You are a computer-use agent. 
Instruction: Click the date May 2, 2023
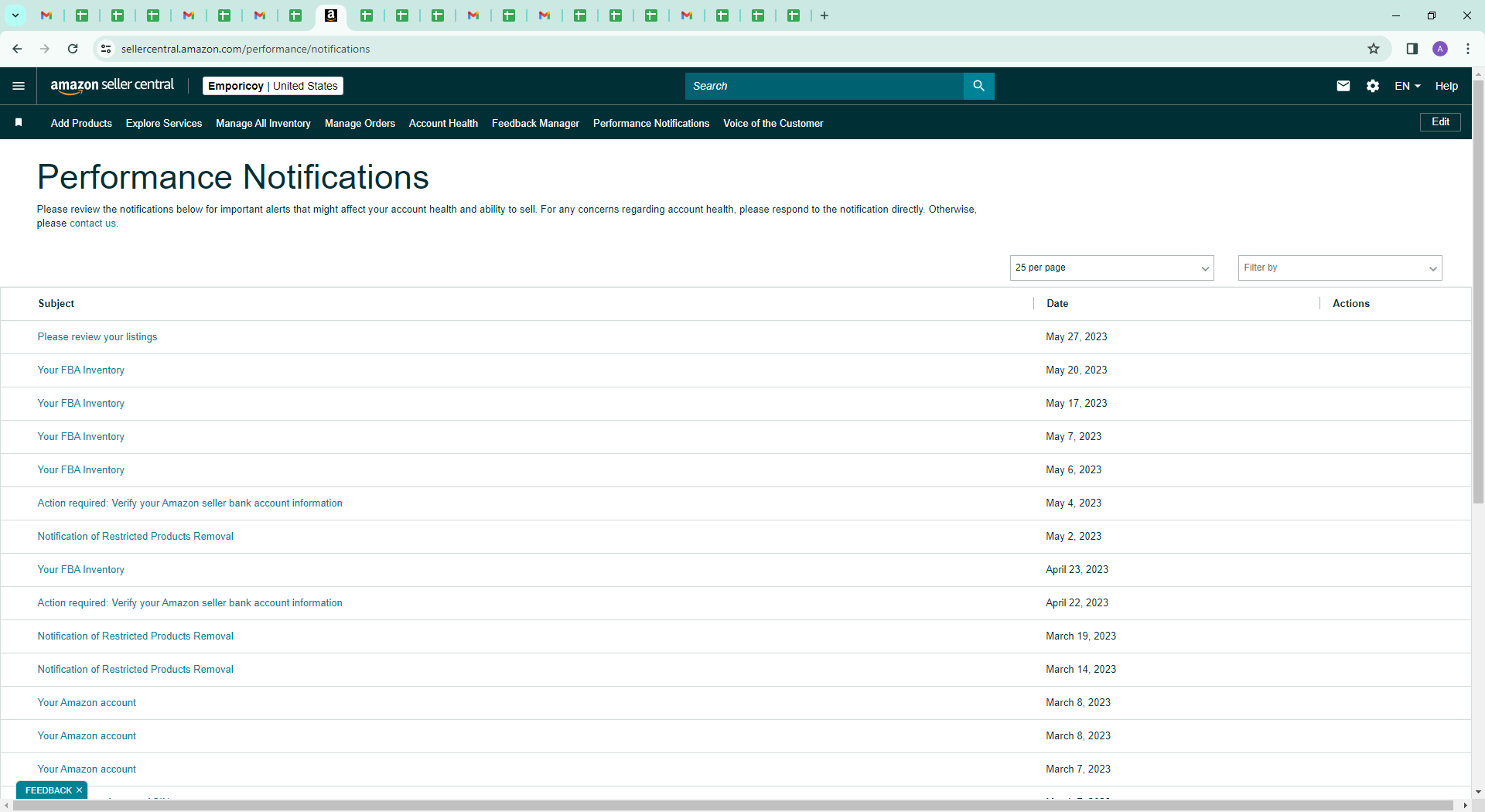coord(1074,537)
